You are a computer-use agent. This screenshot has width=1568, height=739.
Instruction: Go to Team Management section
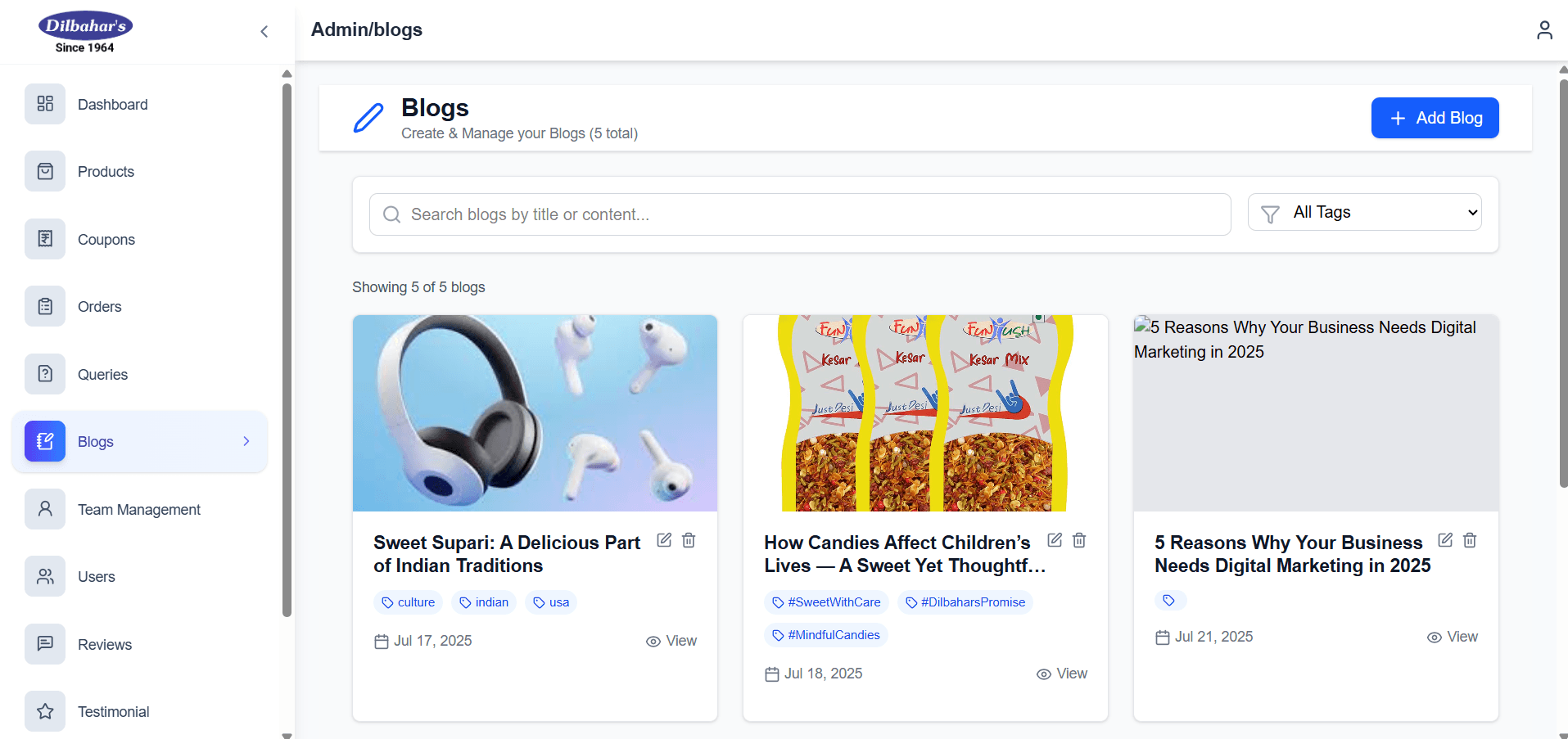[x=139, y=509]
